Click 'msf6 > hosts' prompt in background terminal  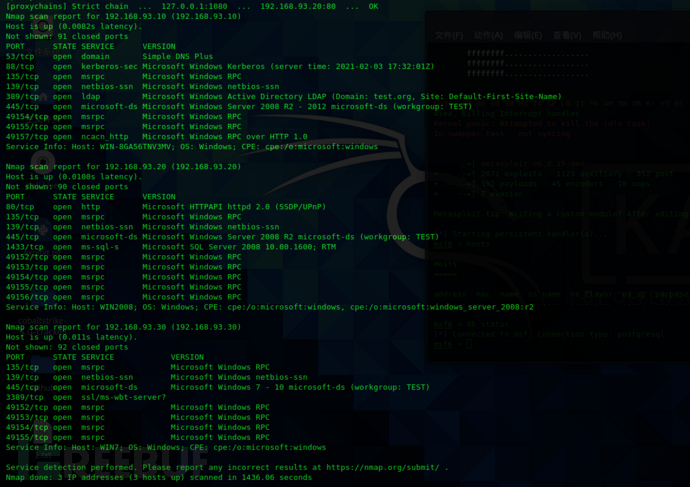462,244
